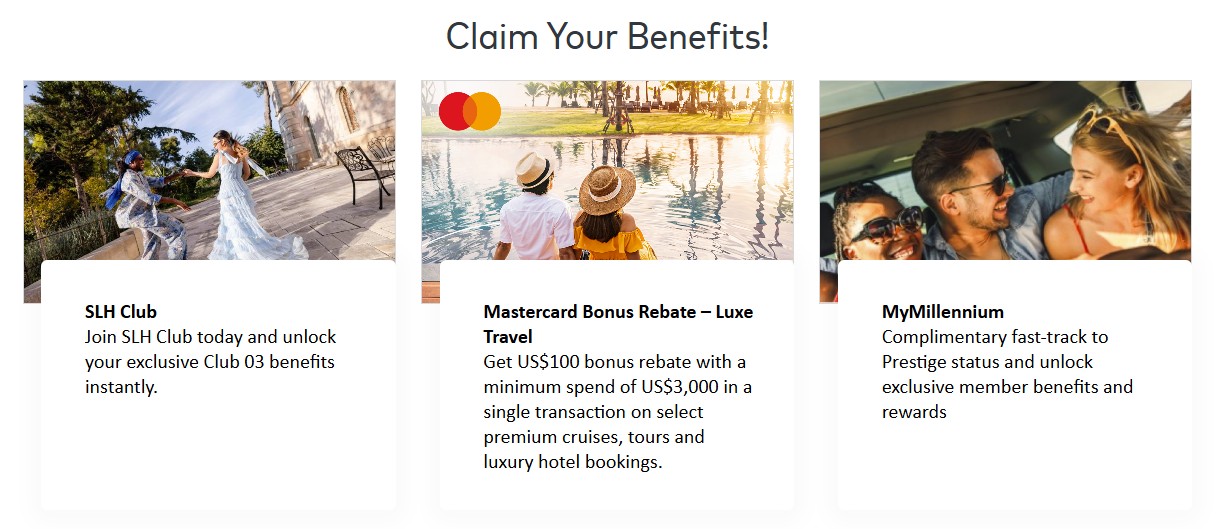
Task: Click the Prestige status fast-track description
Action: [x=1007, y=374]
